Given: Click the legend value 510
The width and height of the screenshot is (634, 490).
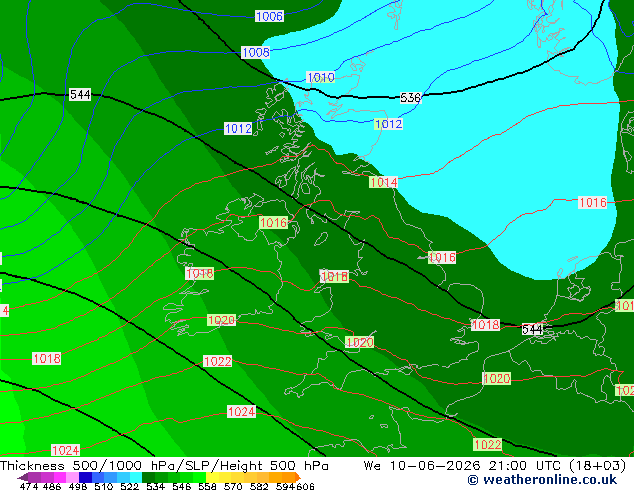Looking at the screenshot, I should click(104, 486).
